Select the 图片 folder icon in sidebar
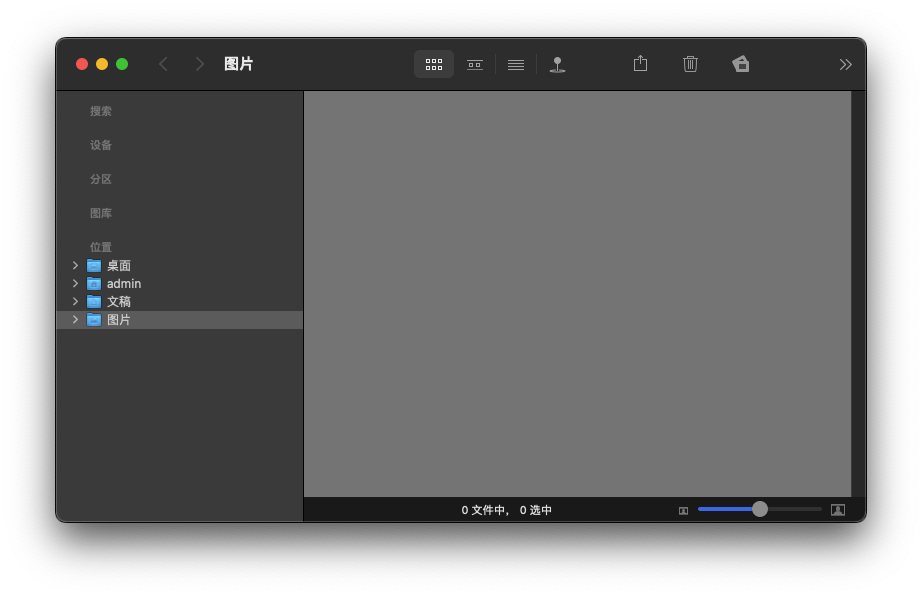The width and height of the screenshot is (922, 596). 94,320
